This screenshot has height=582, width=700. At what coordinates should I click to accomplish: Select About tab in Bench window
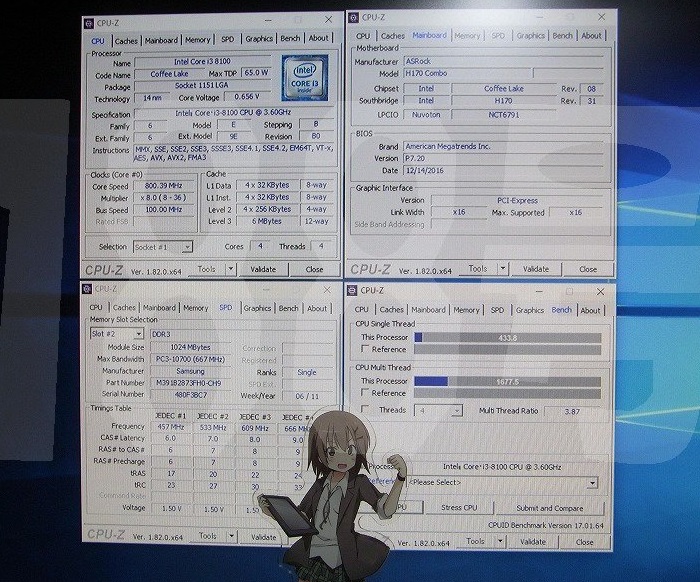click(x=590, y=310)
